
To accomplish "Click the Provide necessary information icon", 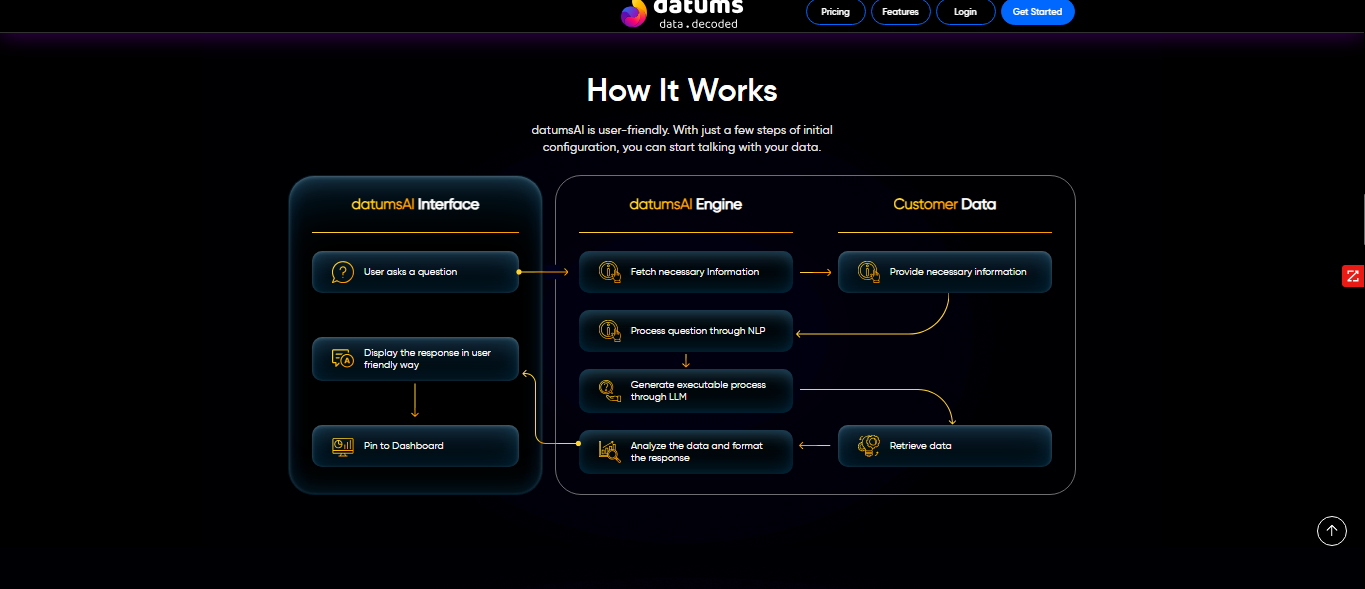I will [869, 272].
